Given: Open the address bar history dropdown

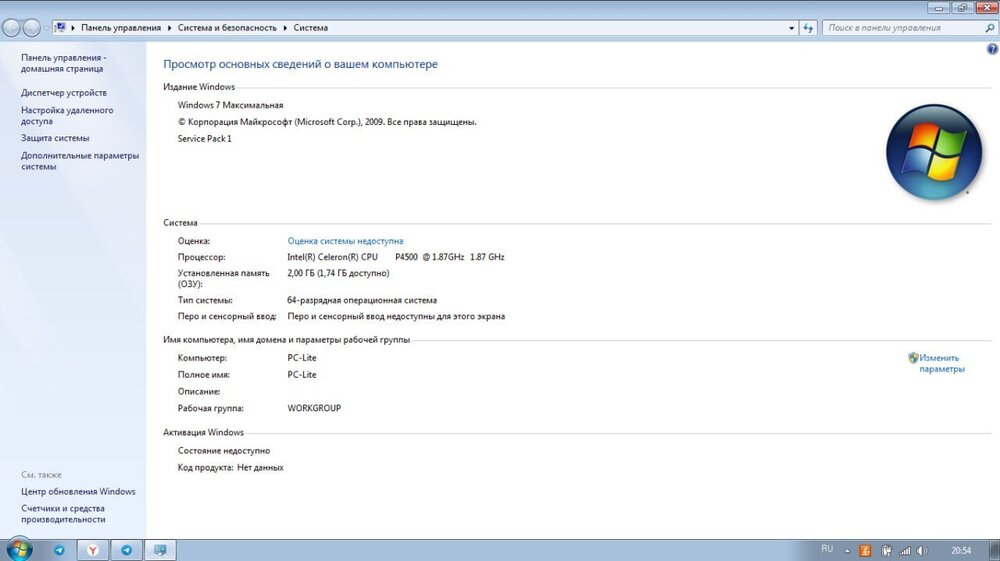Looking at the screenshot, I should (x=791, y=28).
